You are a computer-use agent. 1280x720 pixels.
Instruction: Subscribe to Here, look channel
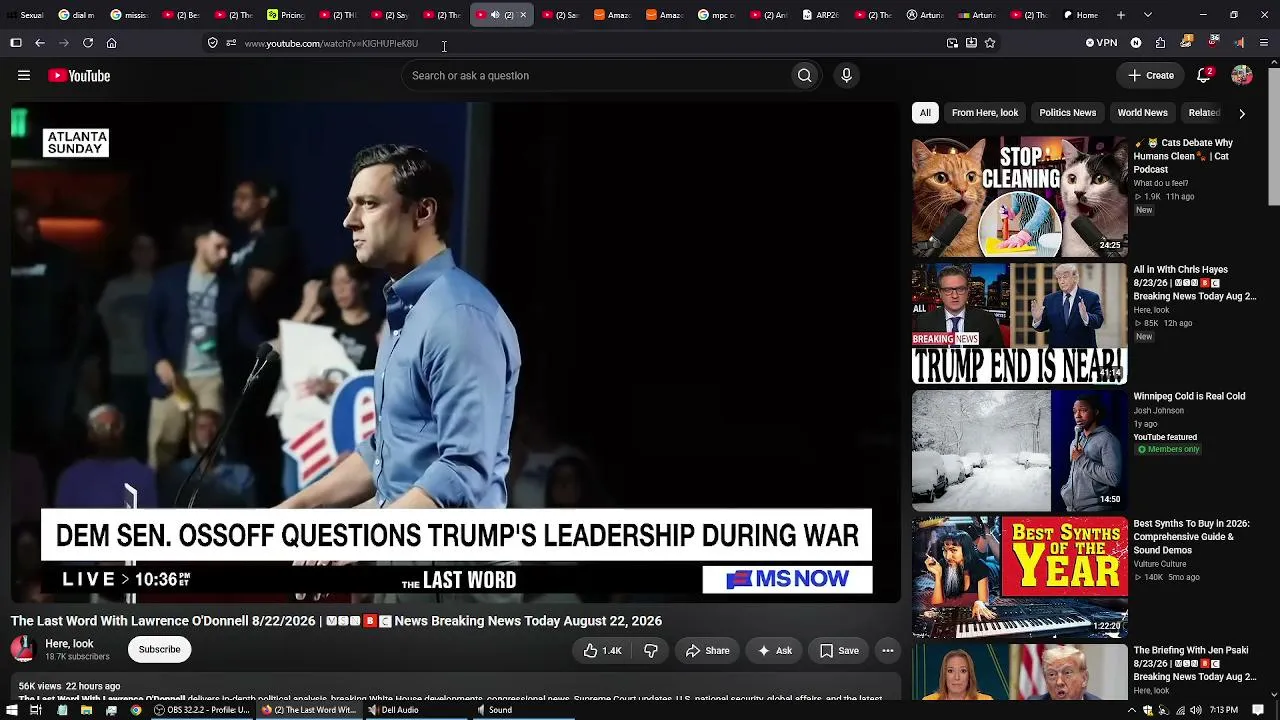coord(159,650)
